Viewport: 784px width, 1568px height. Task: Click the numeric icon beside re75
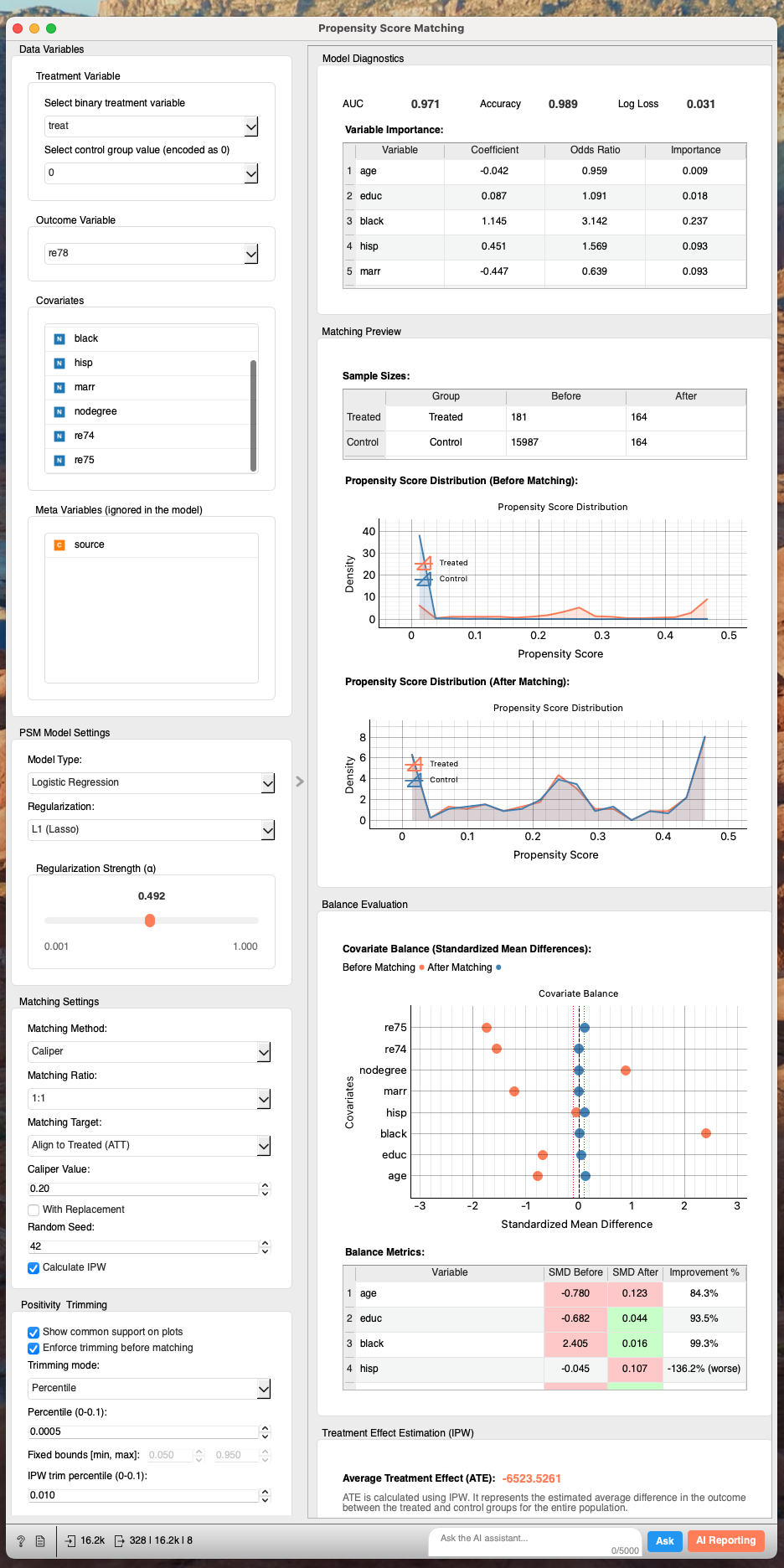[x=59, y=460]
